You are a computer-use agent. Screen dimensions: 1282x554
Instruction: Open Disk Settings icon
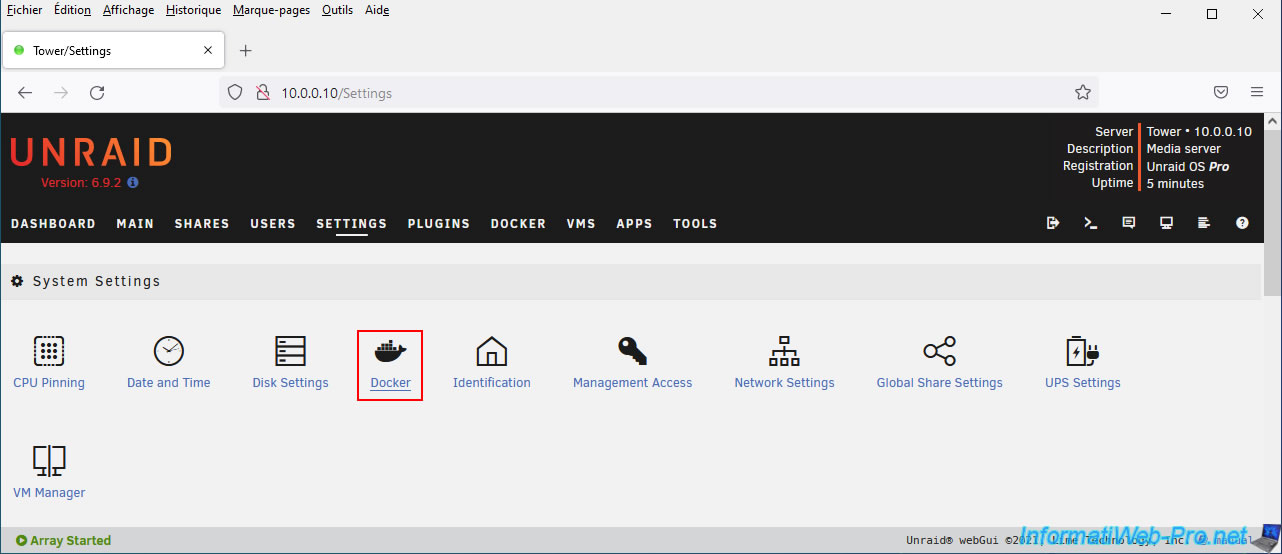click(x=290, y=352)
